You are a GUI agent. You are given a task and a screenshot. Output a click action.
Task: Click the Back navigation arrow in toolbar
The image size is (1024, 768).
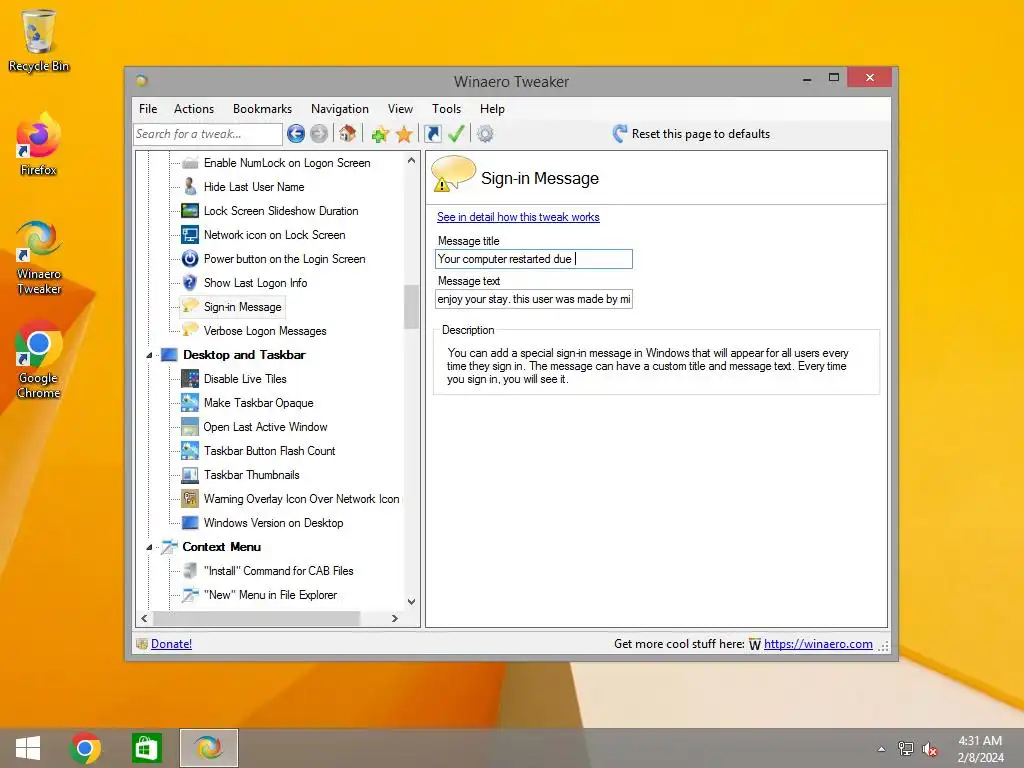click(x=296, y=134)
